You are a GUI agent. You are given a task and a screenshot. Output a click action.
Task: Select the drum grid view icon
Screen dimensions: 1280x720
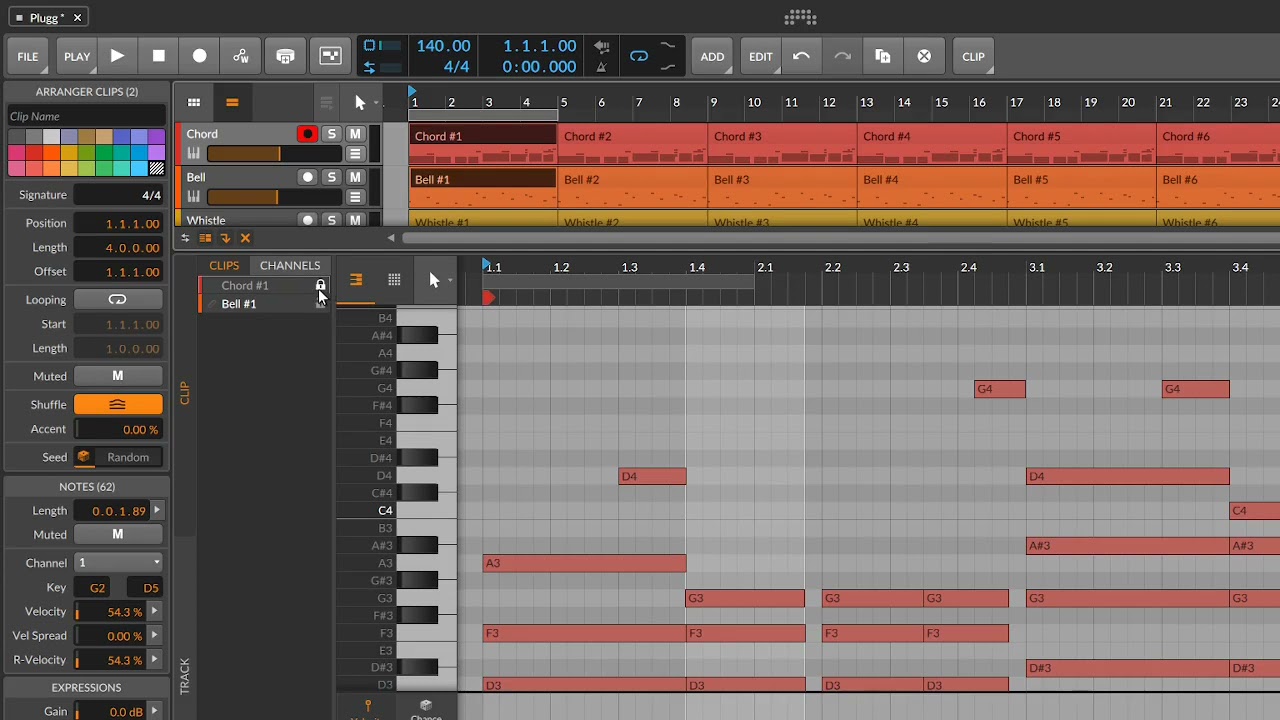point(394,280)
